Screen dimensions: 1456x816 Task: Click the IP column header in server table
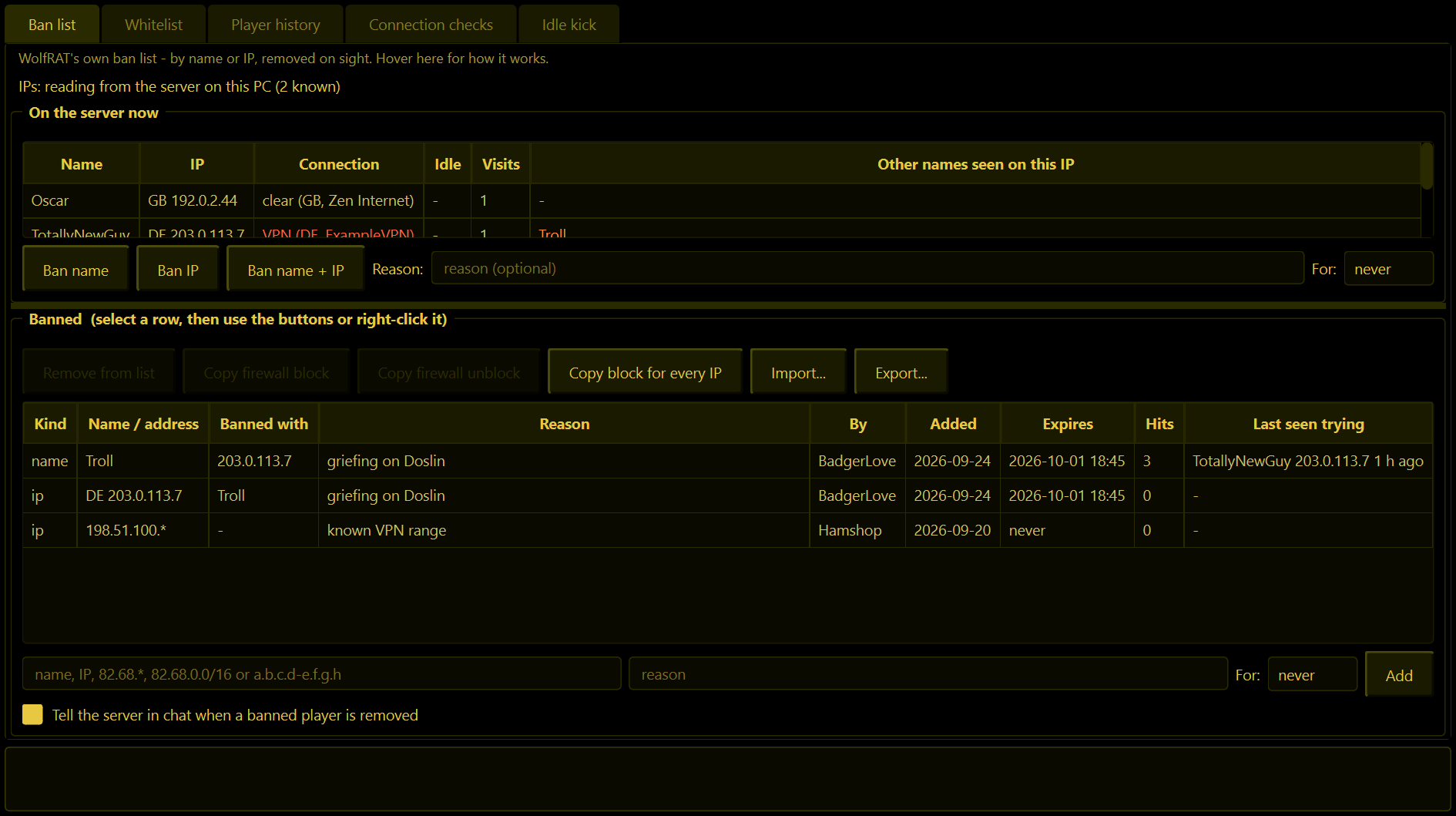[196, 164]
